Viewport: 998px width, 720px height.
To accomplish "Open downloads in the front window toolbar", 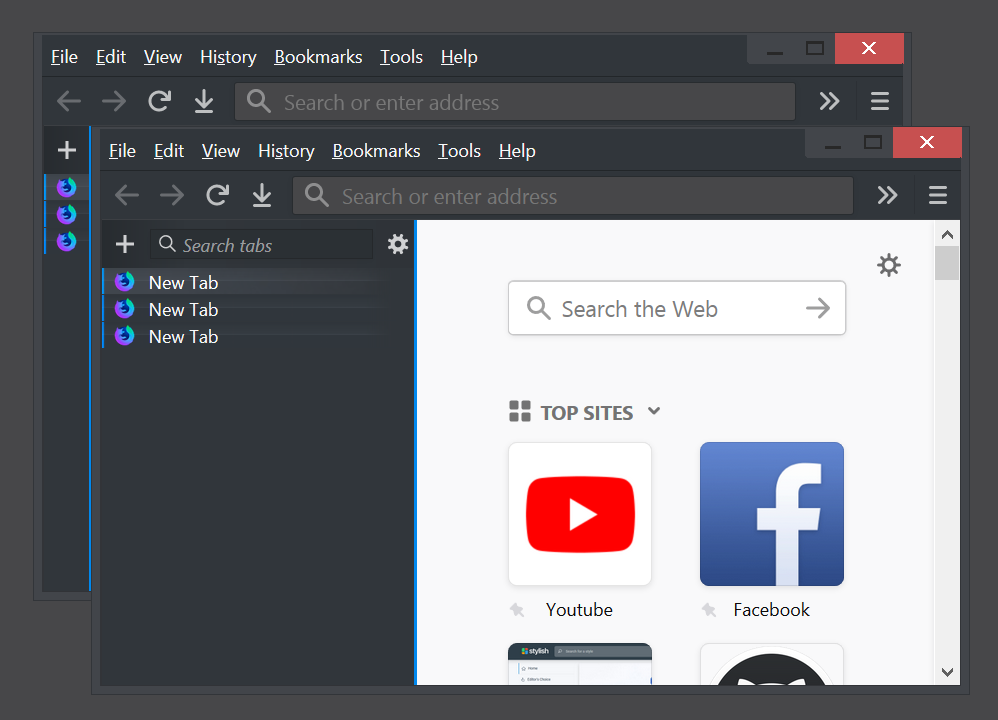I will pyautogui.click(x=262, y=195).
